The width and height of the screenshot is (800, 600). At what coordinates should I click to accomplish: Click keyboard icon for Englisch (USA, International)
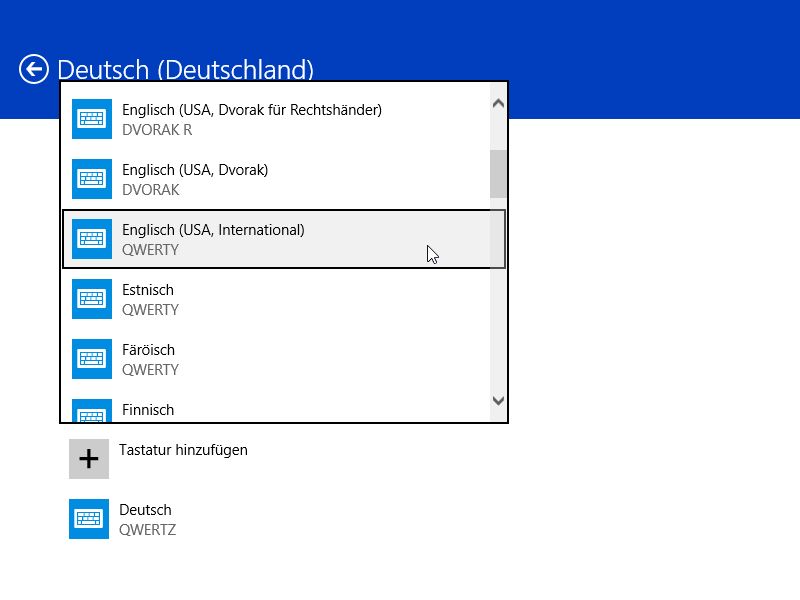(x=92, y=239)
